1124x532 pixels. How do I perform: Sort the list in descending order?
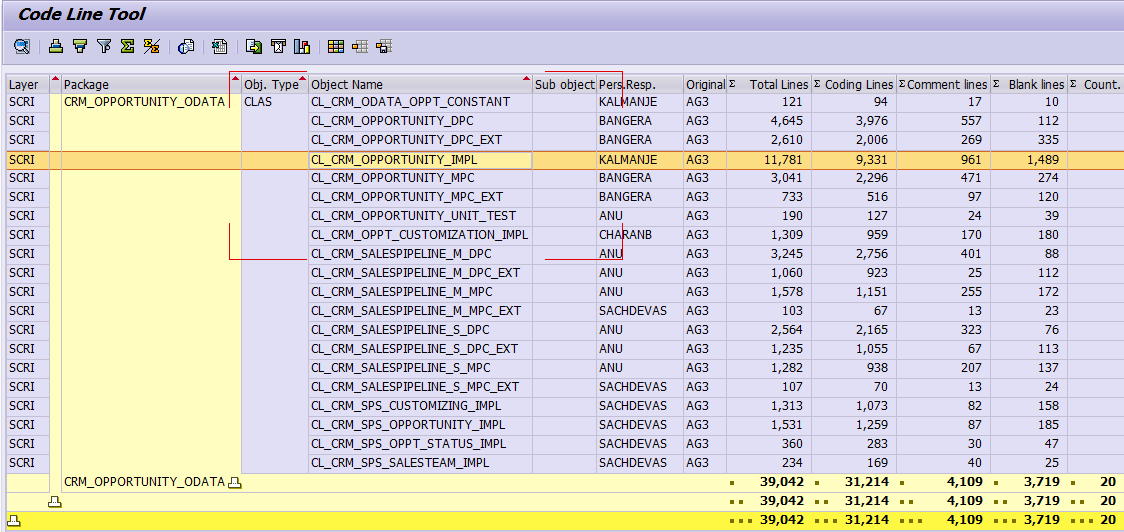[80, 47]
